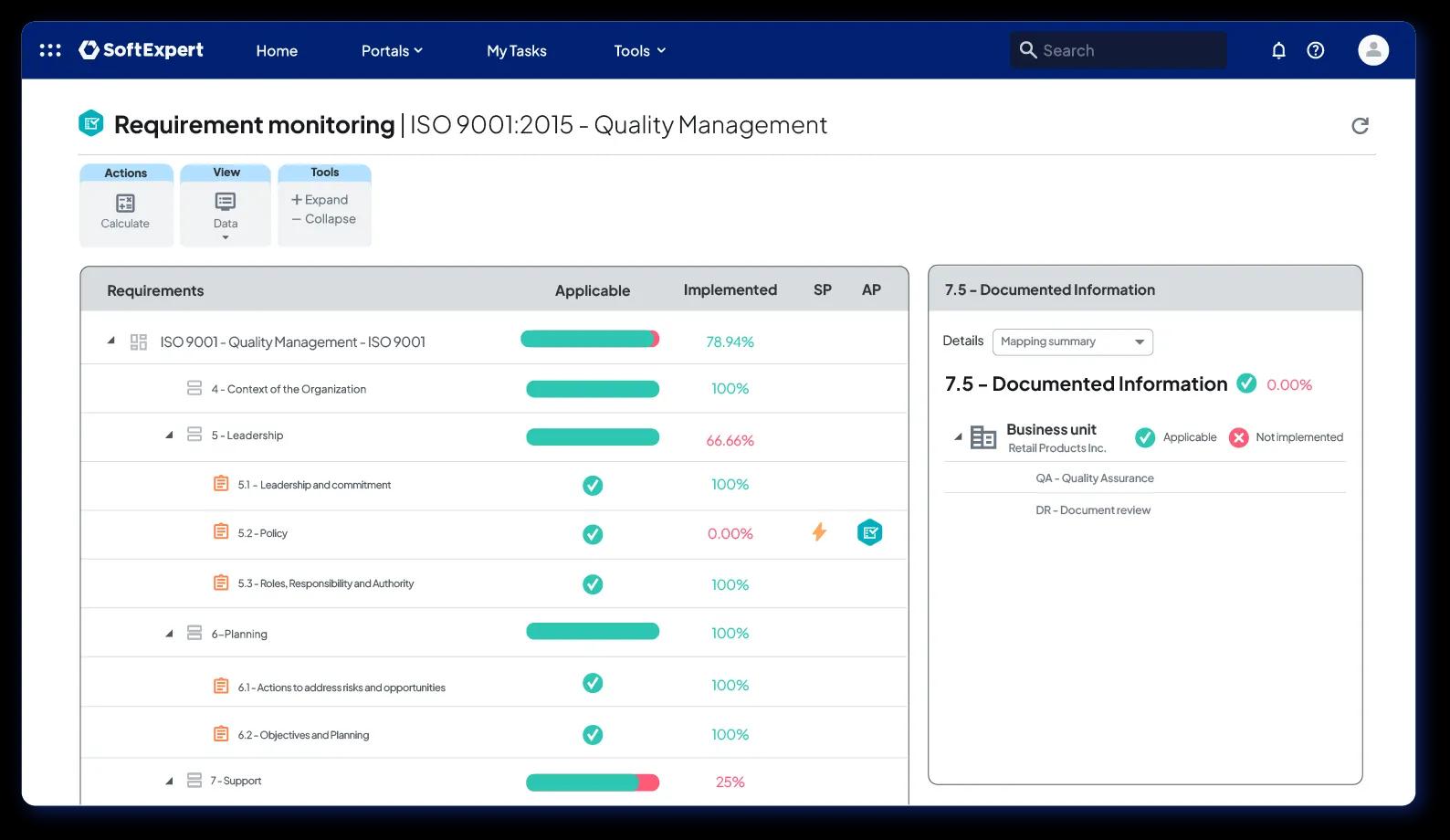Toggle applicable check for 5.1 Leadership and commitment
The width and height of the screenshot is (1450, 840).
[593, 485]
